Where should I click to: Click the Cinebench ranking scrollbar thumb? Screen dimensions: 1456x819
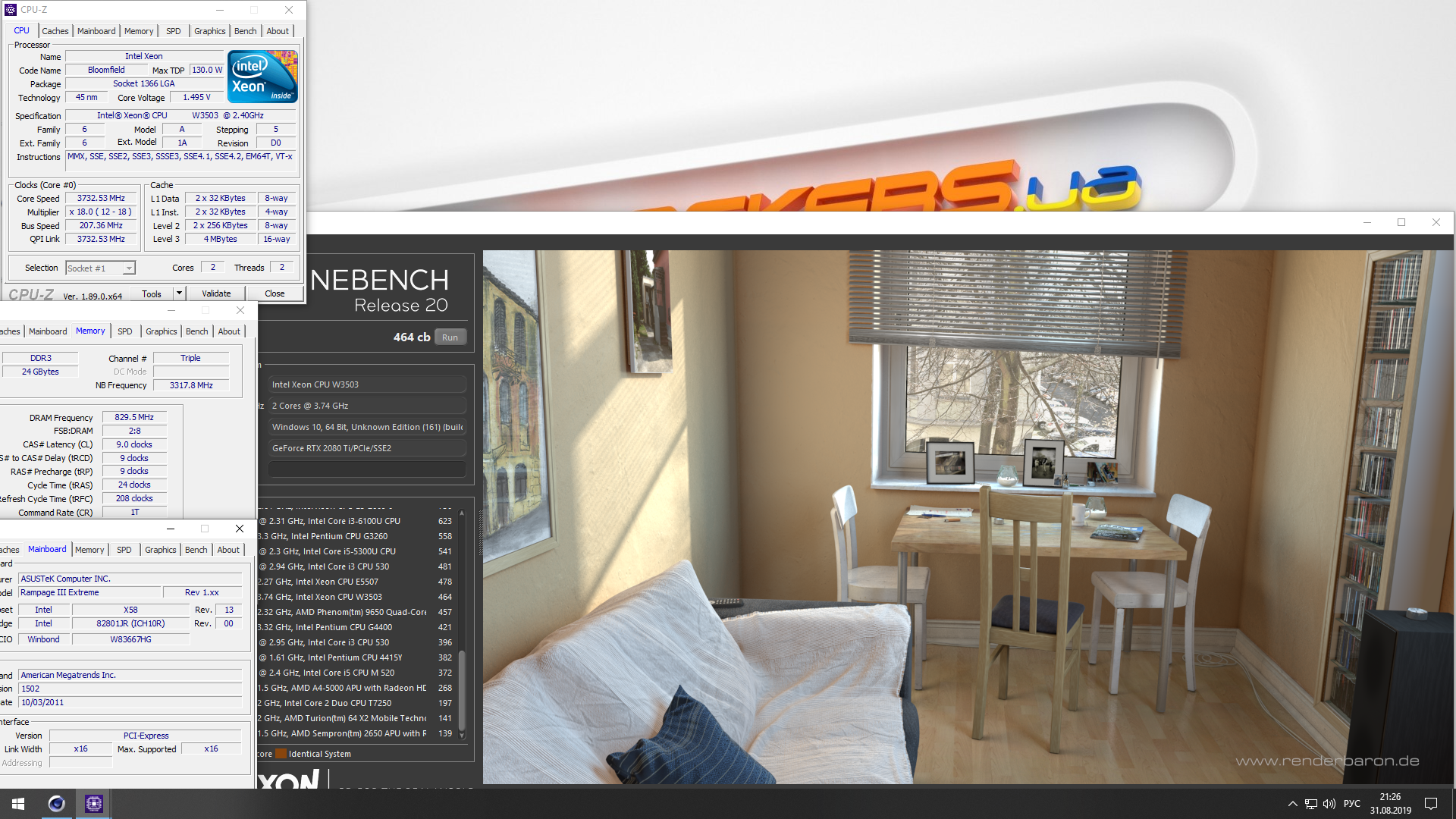(x=462, y=692)
